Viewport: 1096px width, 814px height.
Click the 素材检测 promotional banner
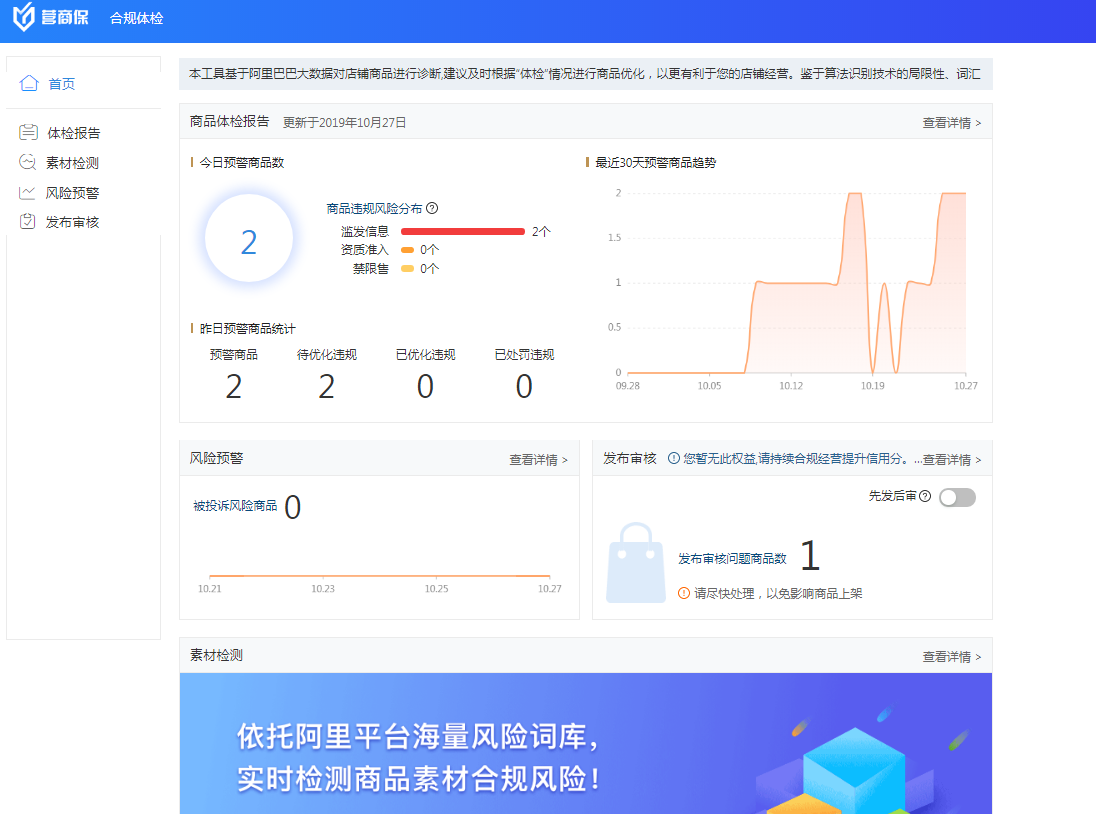[x=585, y=743]
